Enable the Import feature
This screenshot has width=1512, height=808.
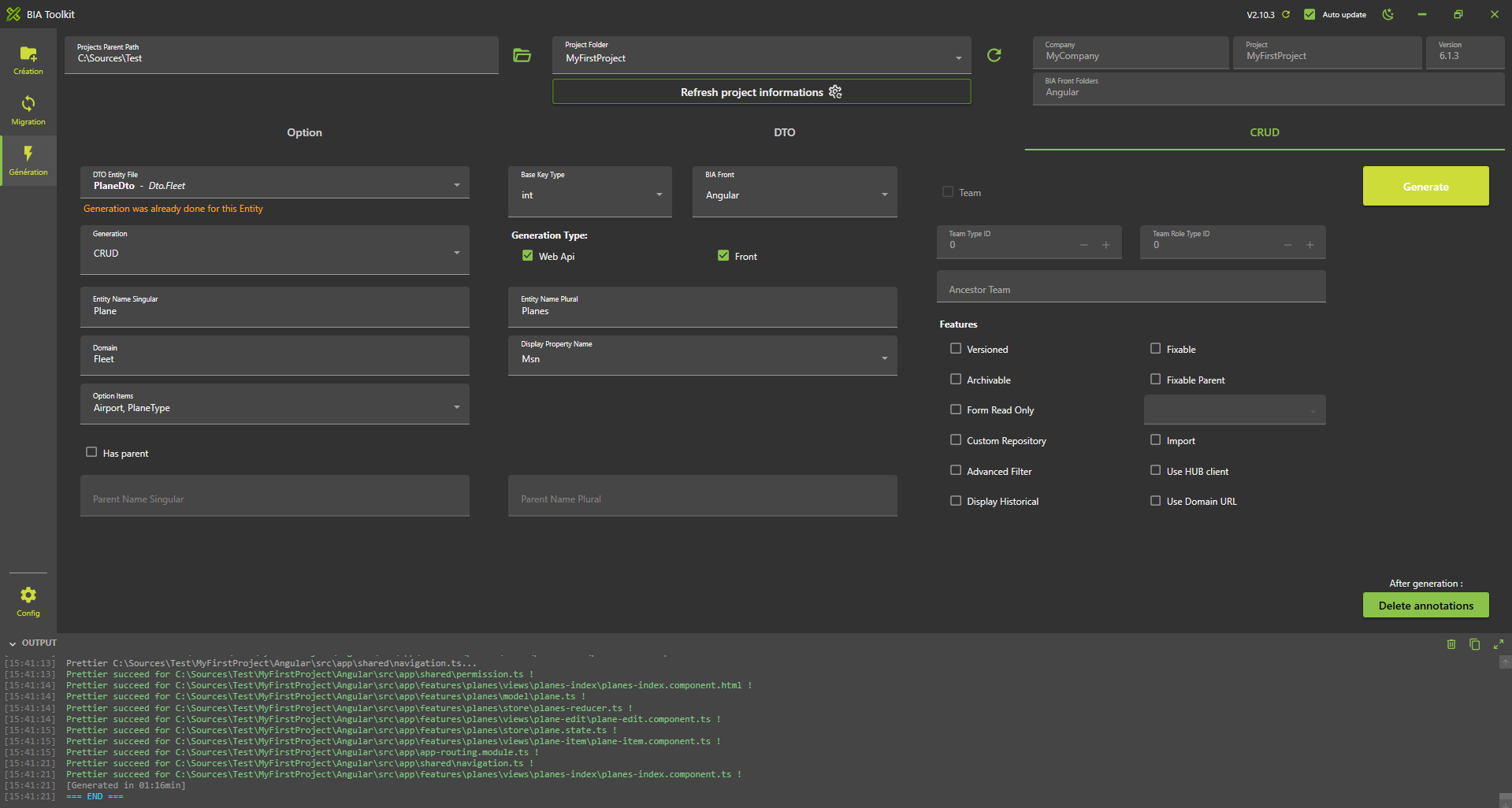[1156, 440]
